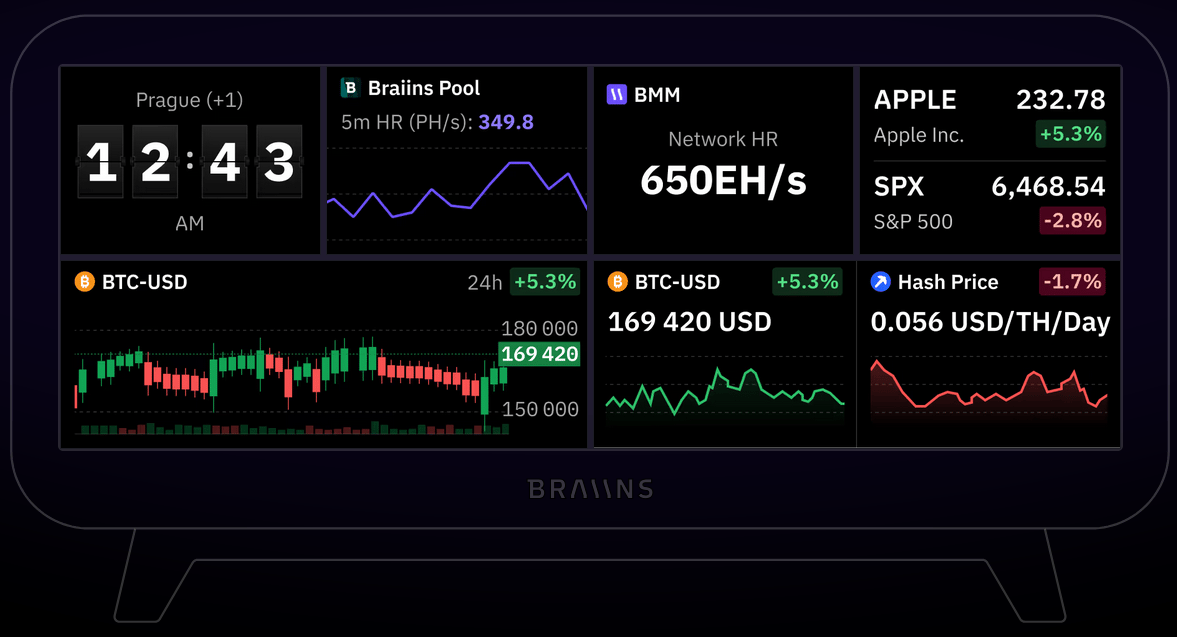Click the 650EH/s network hashrate value
1177x637 pixels.
723,181
